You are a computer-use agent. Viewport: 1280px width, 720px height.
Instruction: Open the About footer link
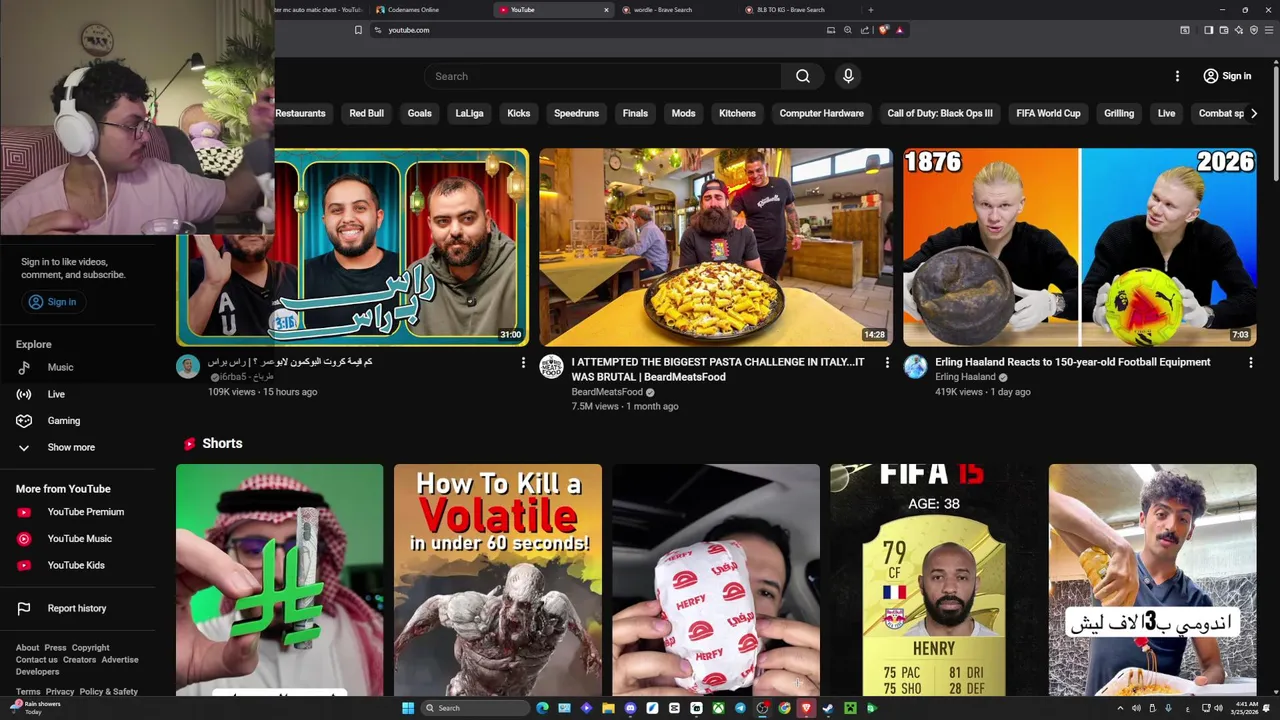click(27, 648)
